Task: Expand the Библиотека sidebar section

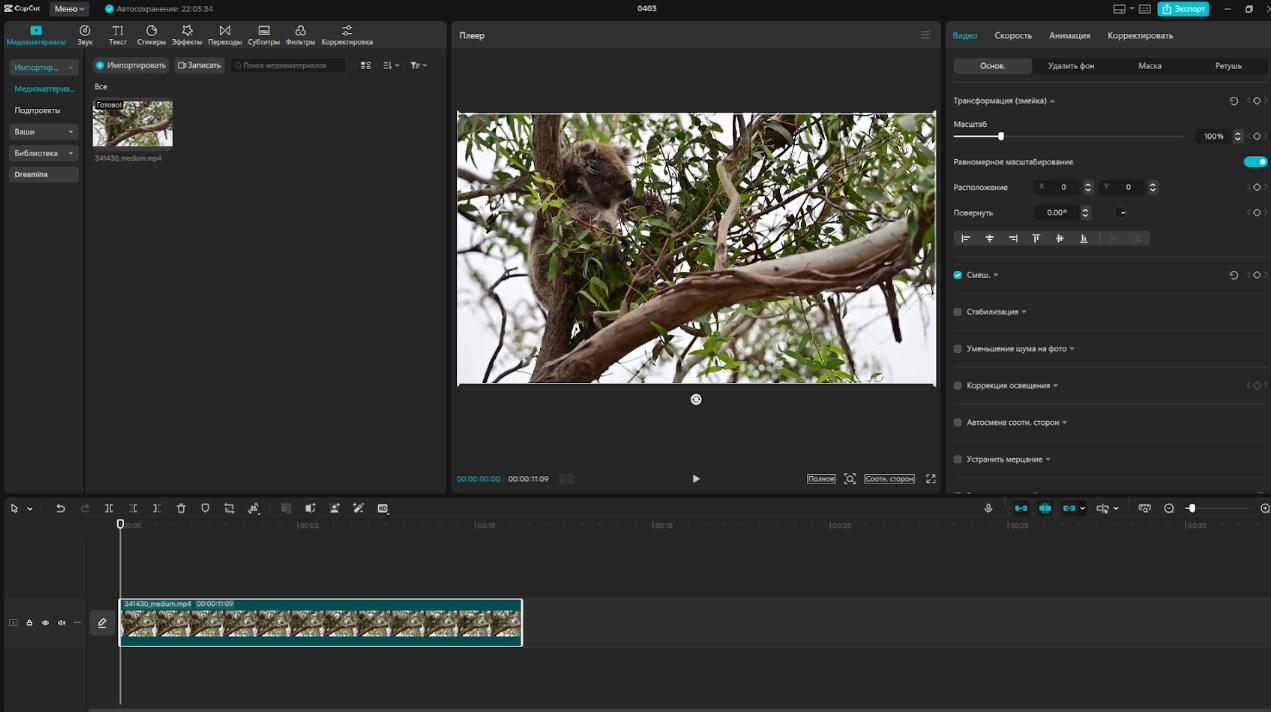Action: pyautogui.click(x=44, y=153)
